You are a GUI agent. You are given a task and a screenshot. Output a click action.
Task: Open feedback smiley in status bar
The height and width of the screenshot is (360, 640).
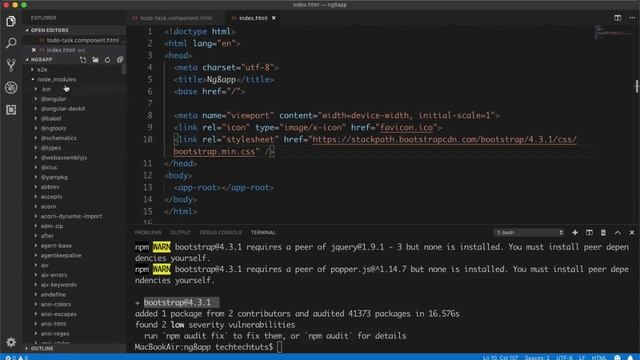point(618,358)
